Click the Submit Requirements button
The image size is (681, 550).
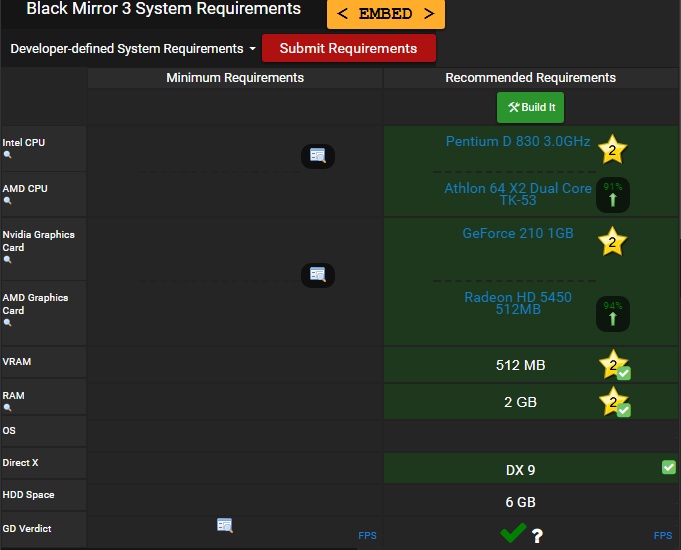tap(349, 48)
